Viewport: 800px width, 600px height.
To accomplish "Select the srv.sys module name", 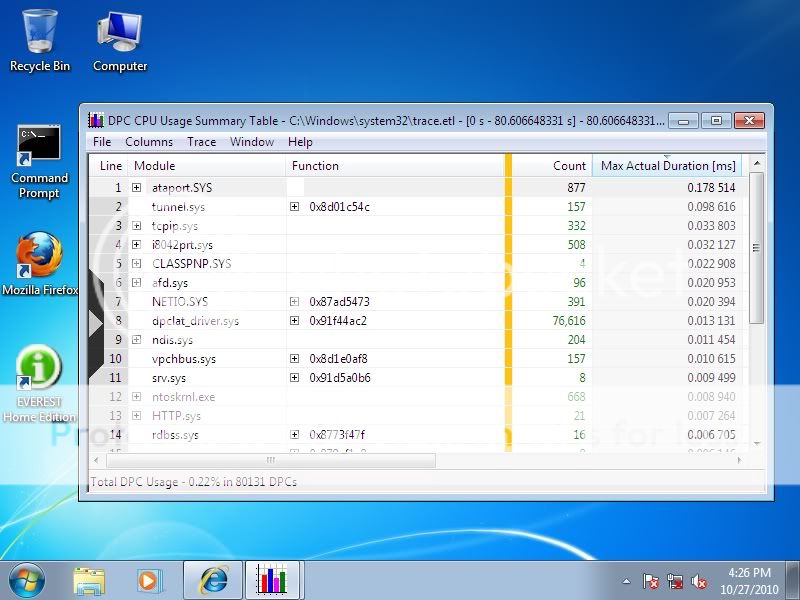I will point(169,378).
